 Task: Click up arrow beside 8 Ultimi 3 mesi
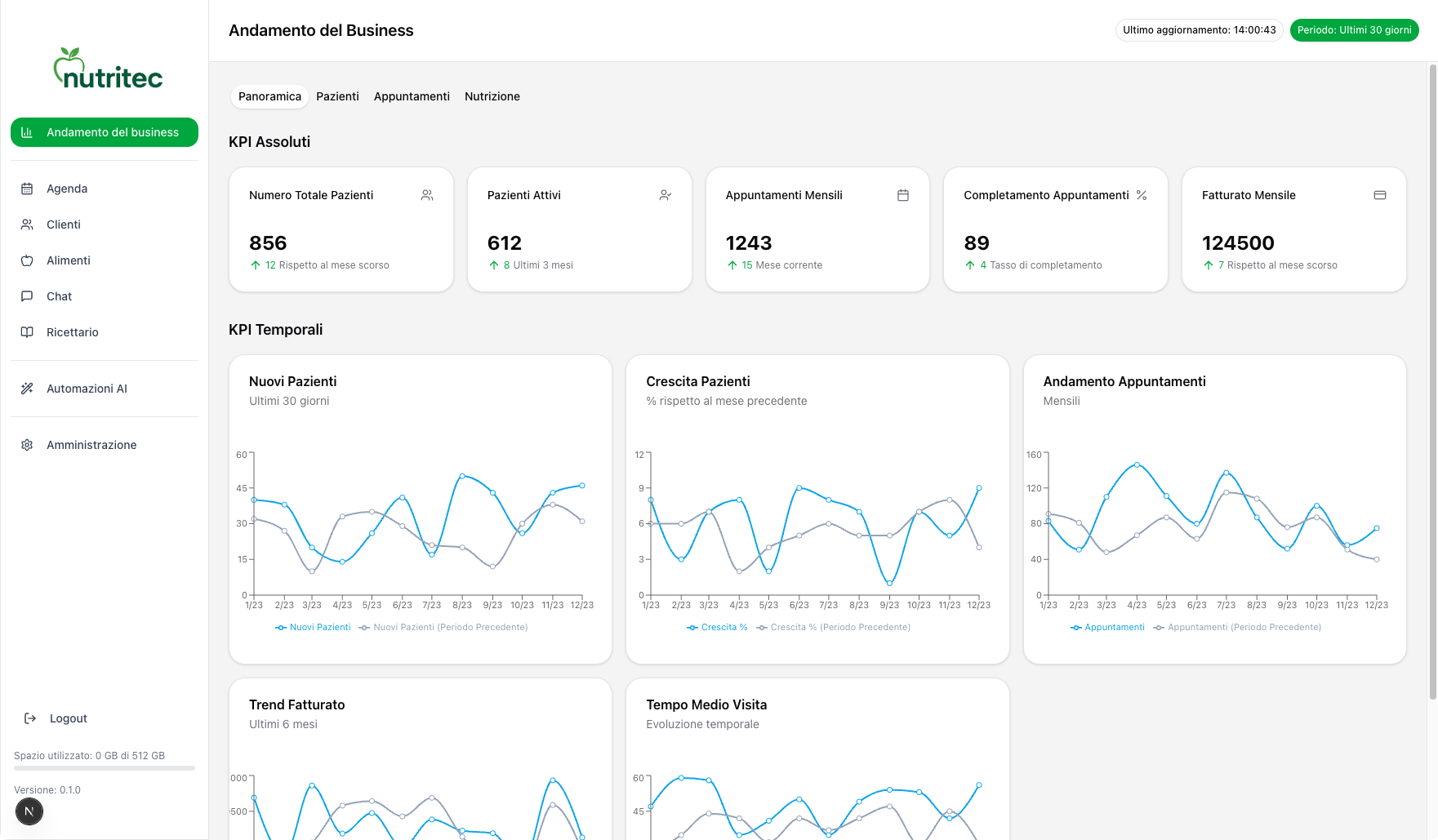494,265
